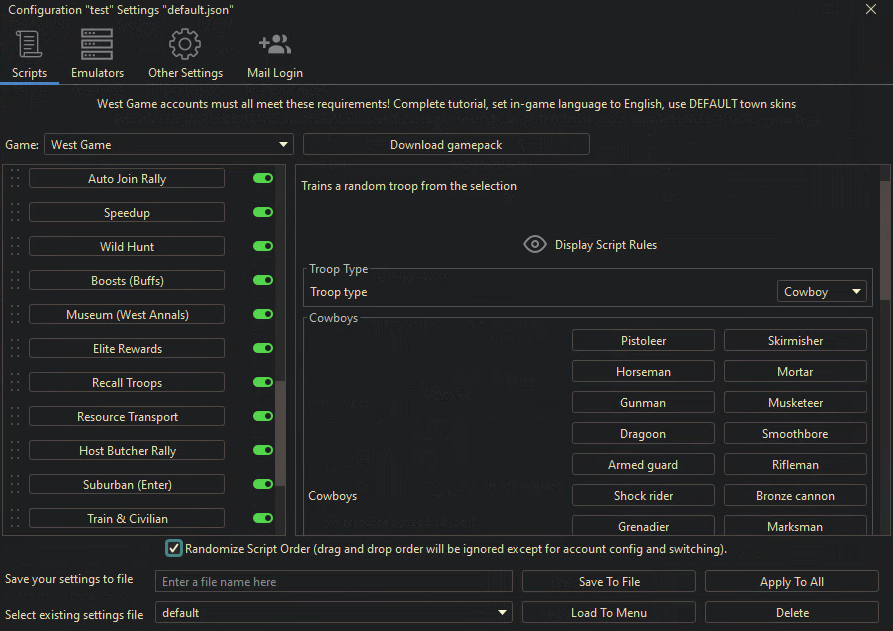893x631 pixels.
Task: Close the configuration settings window
Action: [x=871, y=9]
